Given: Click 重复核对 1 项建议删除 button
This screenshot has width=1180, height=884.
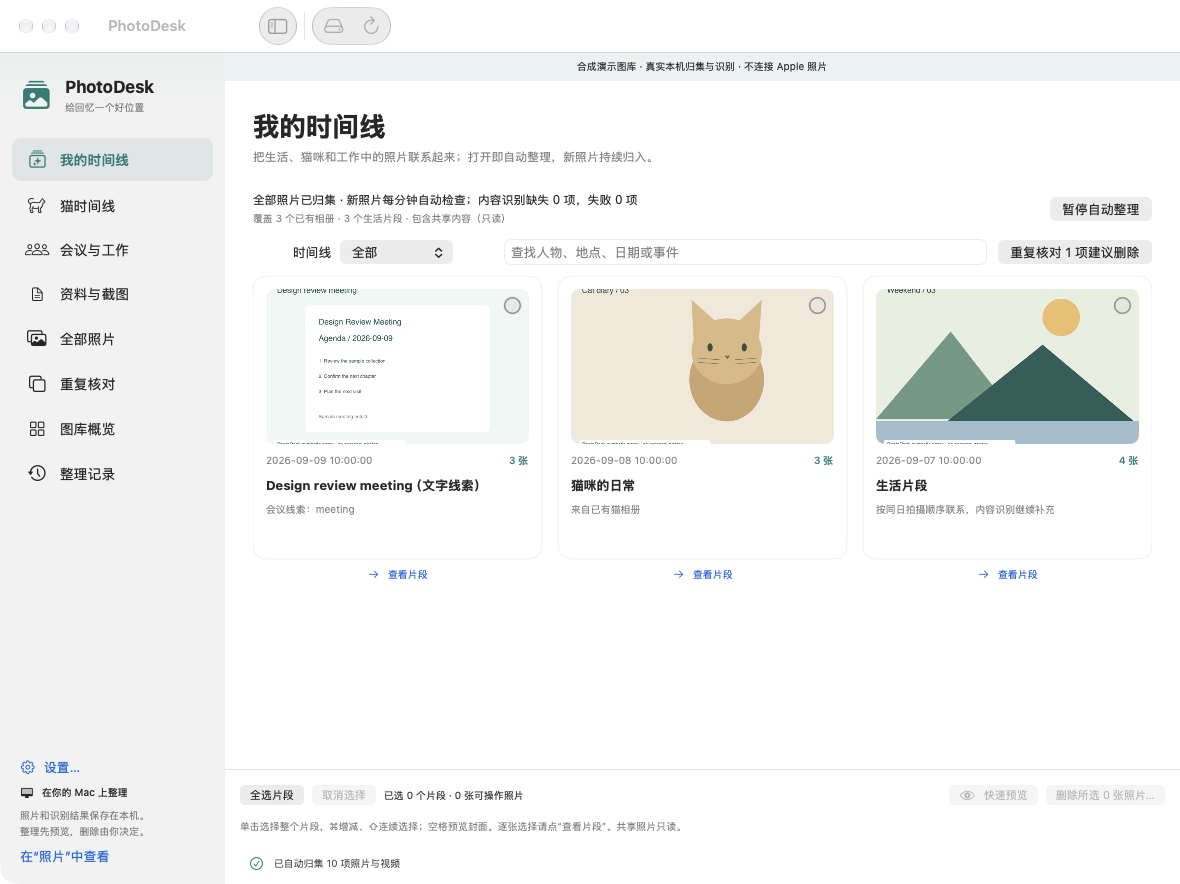Looking at the screenshot, I should click(1075, 252).
